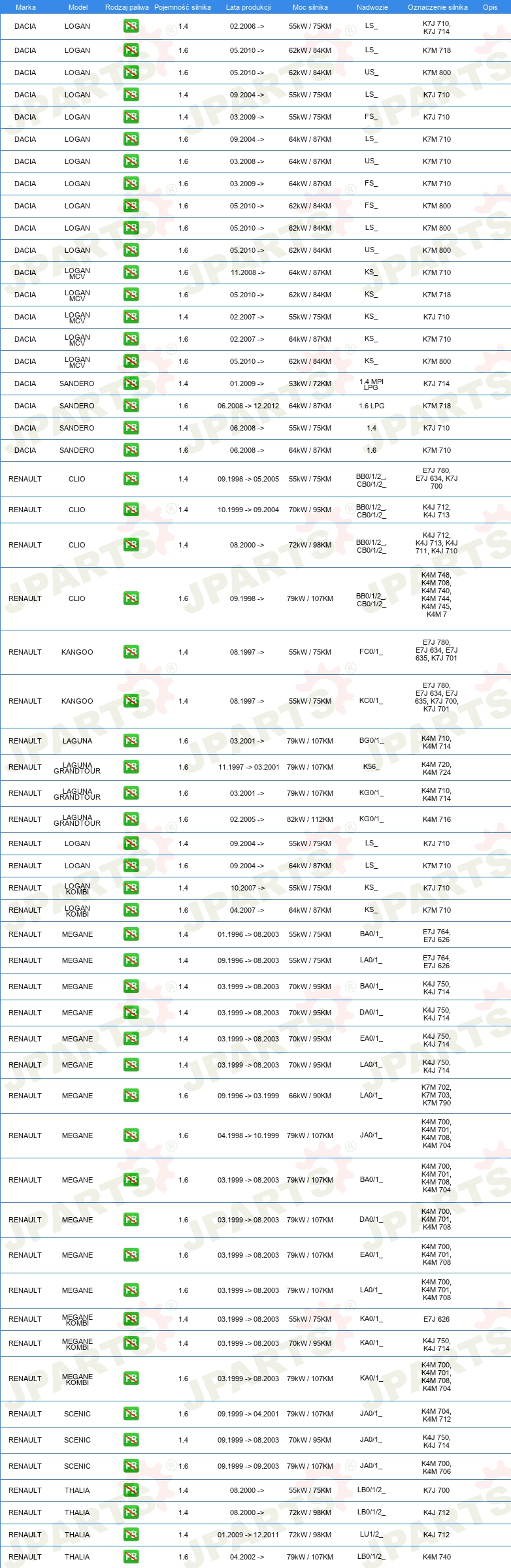This screenshot has height=1568, width=511.
Task: Select the '1.4 MPI LPG' body cell
Action: coord(371,384)
